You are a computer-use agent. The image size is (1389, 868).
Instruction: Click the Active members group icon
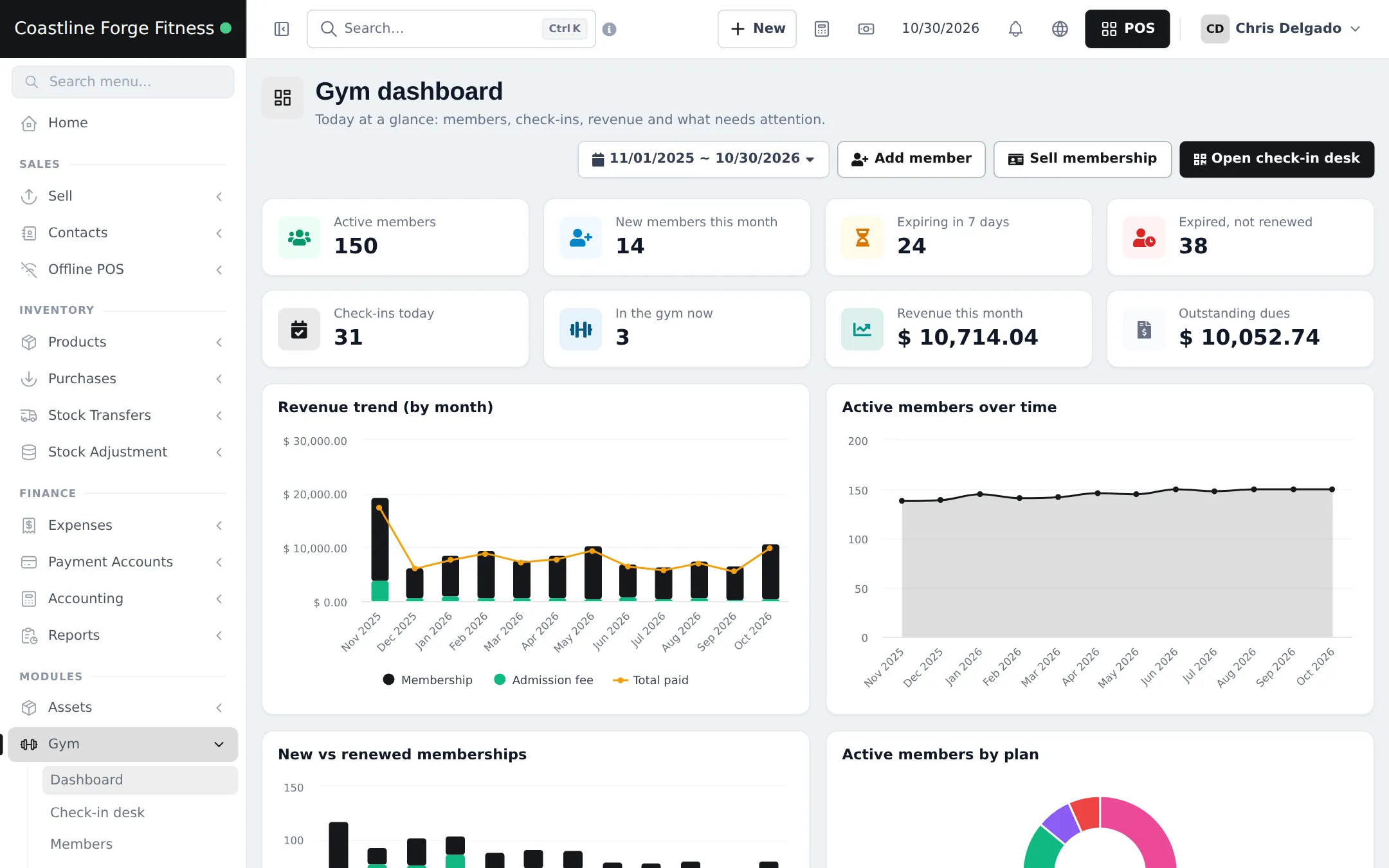point(299,237)
